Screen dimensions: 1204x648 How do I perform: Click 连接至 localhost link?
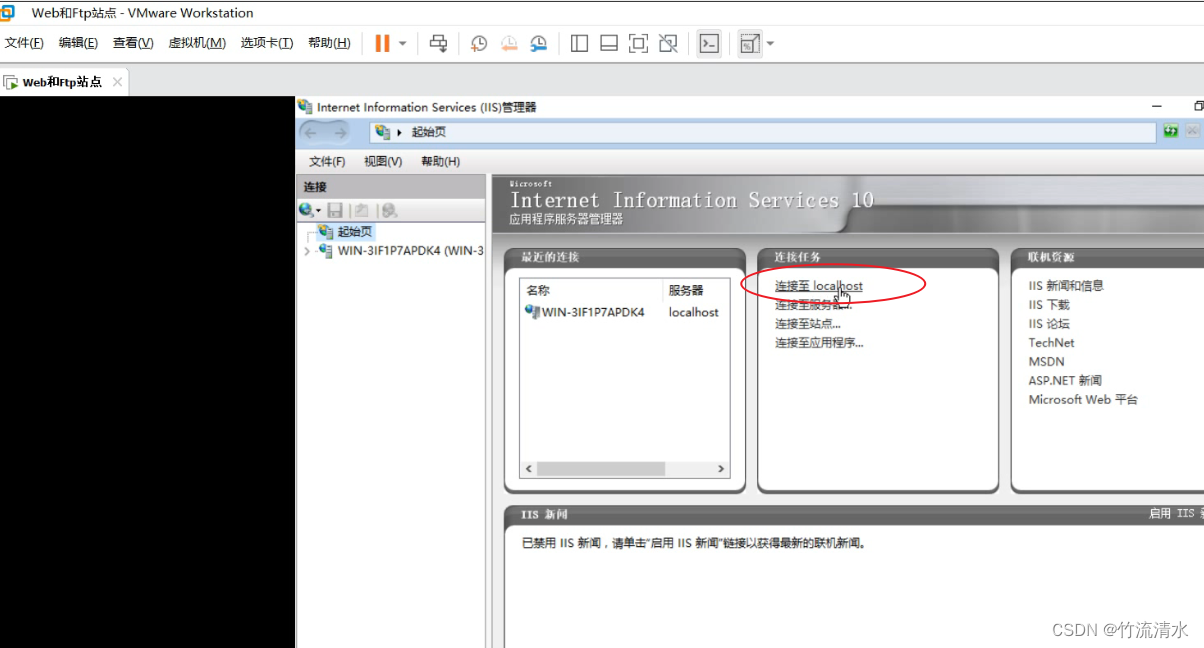pyautogui.click(x=818, y=286)
